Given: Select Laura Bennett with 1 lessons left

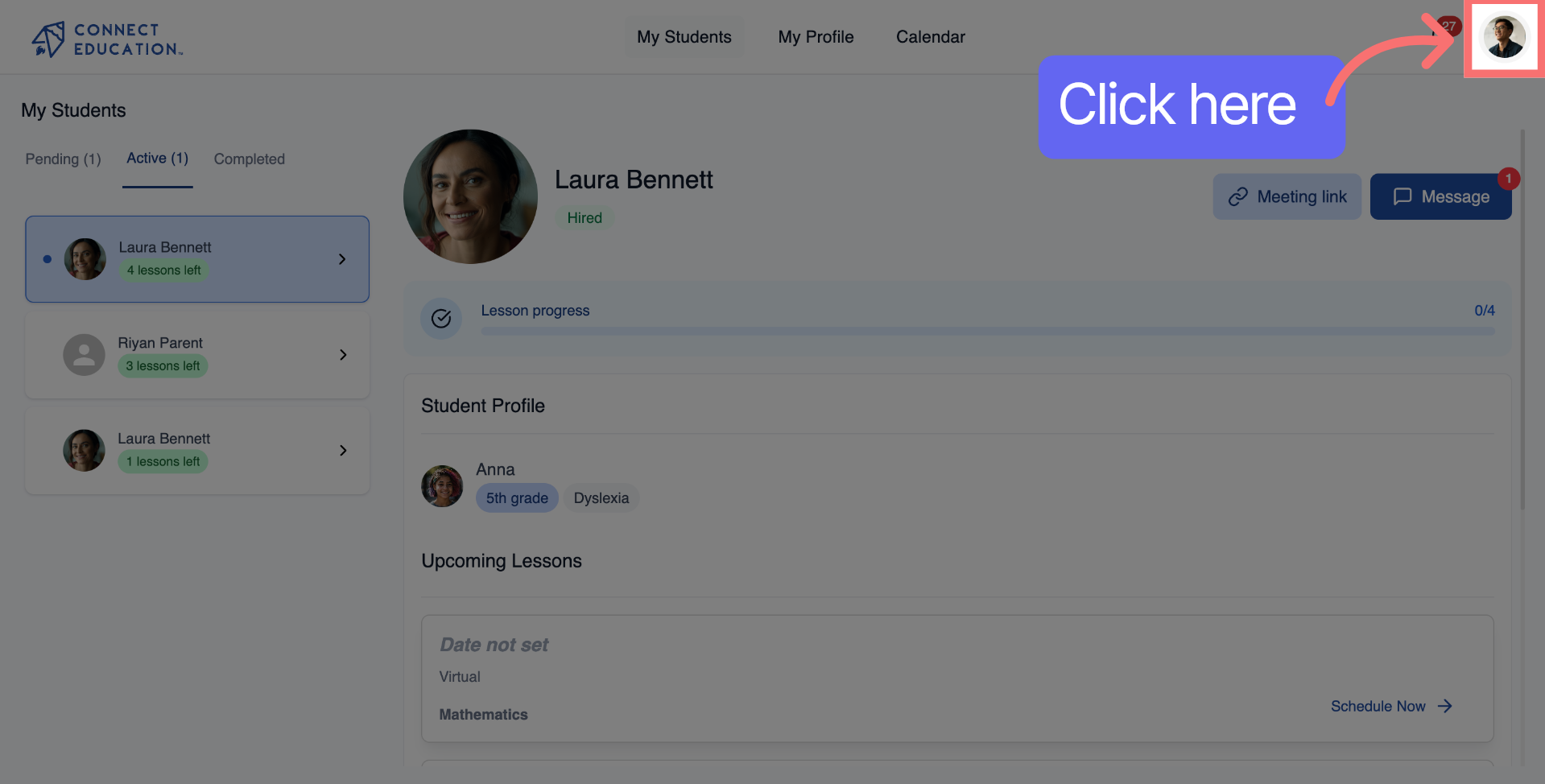Looking at the screenshot, I should tap(197, 451).
